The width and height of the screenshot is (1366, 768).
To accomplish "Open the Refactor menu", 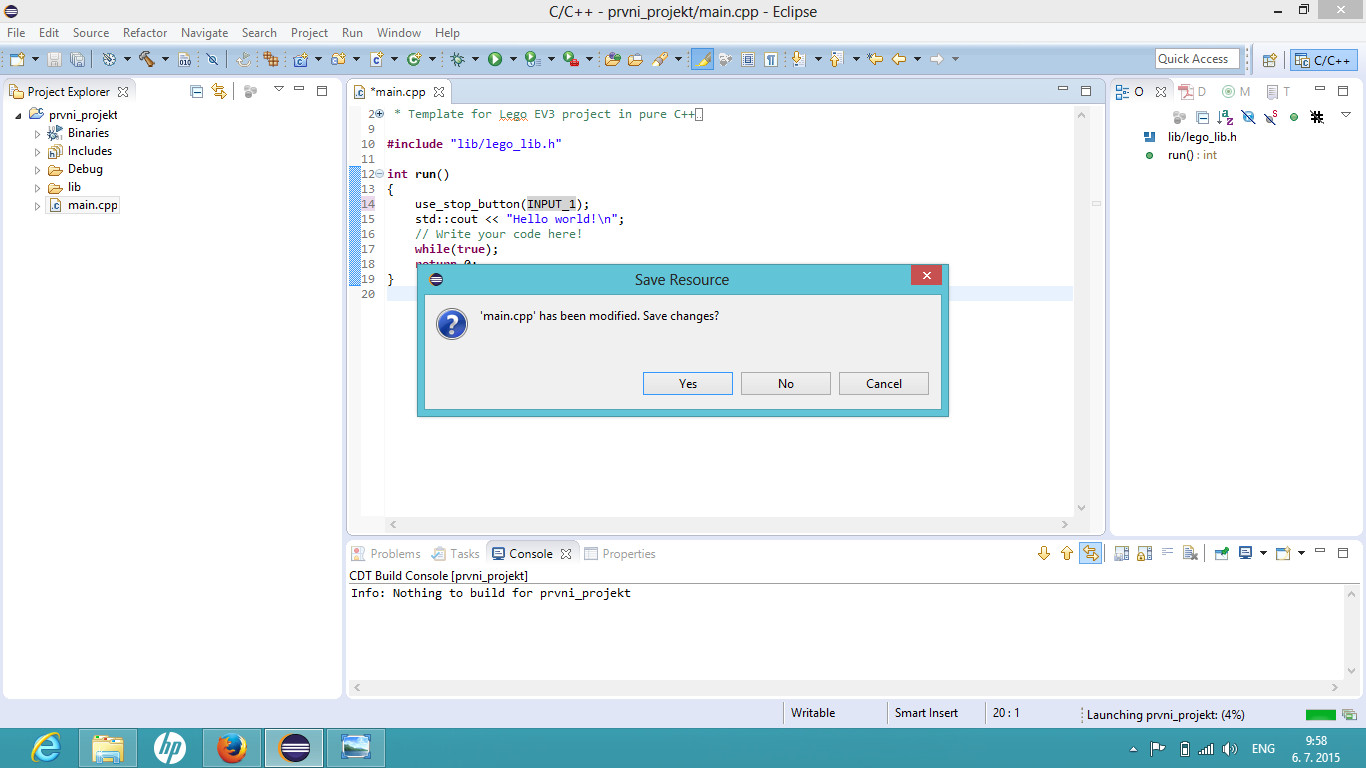I will click(145, 33).
